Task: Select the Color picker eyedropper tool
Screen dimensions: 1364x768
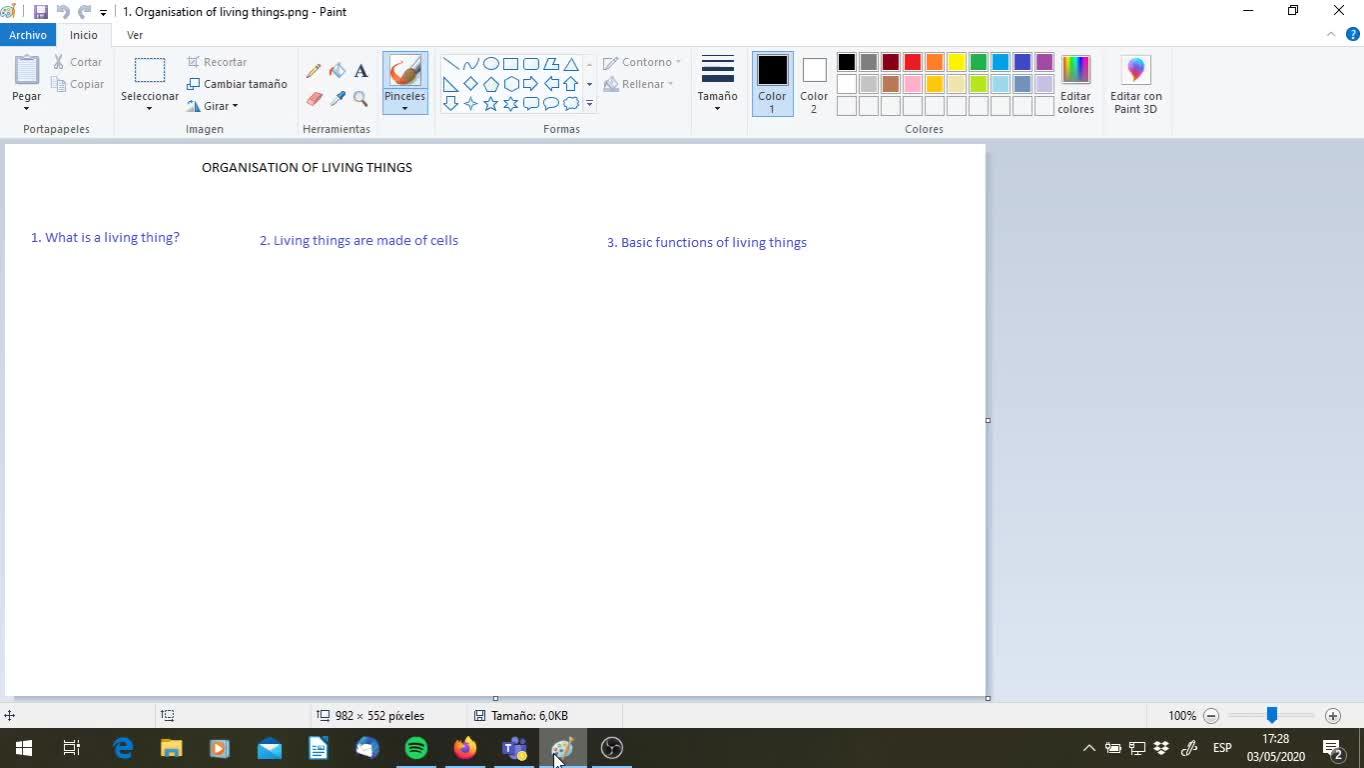Action: coord(337,99)
